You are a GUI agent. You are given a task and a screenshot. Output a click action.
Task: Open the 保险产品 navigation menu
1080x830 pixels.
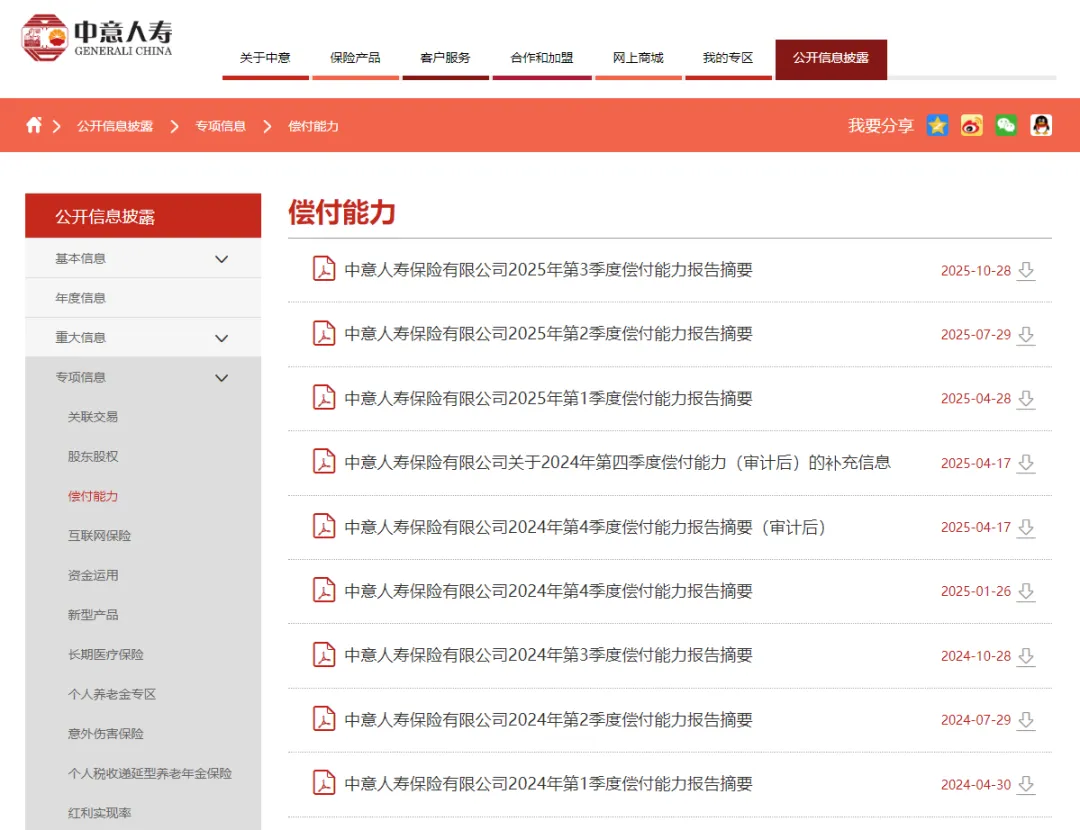[355, 58]
